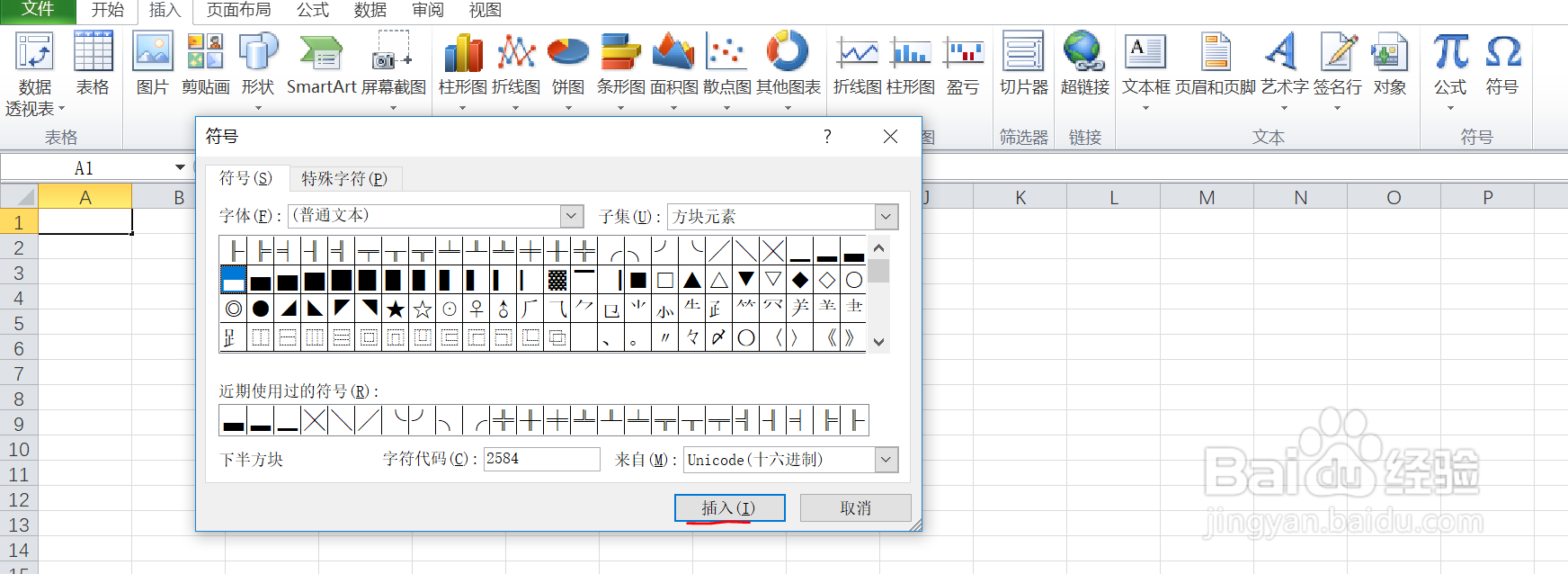Expand Equation (公式) dropdown arrow
Viewport: 1568px width, 574px height.
1450,108
